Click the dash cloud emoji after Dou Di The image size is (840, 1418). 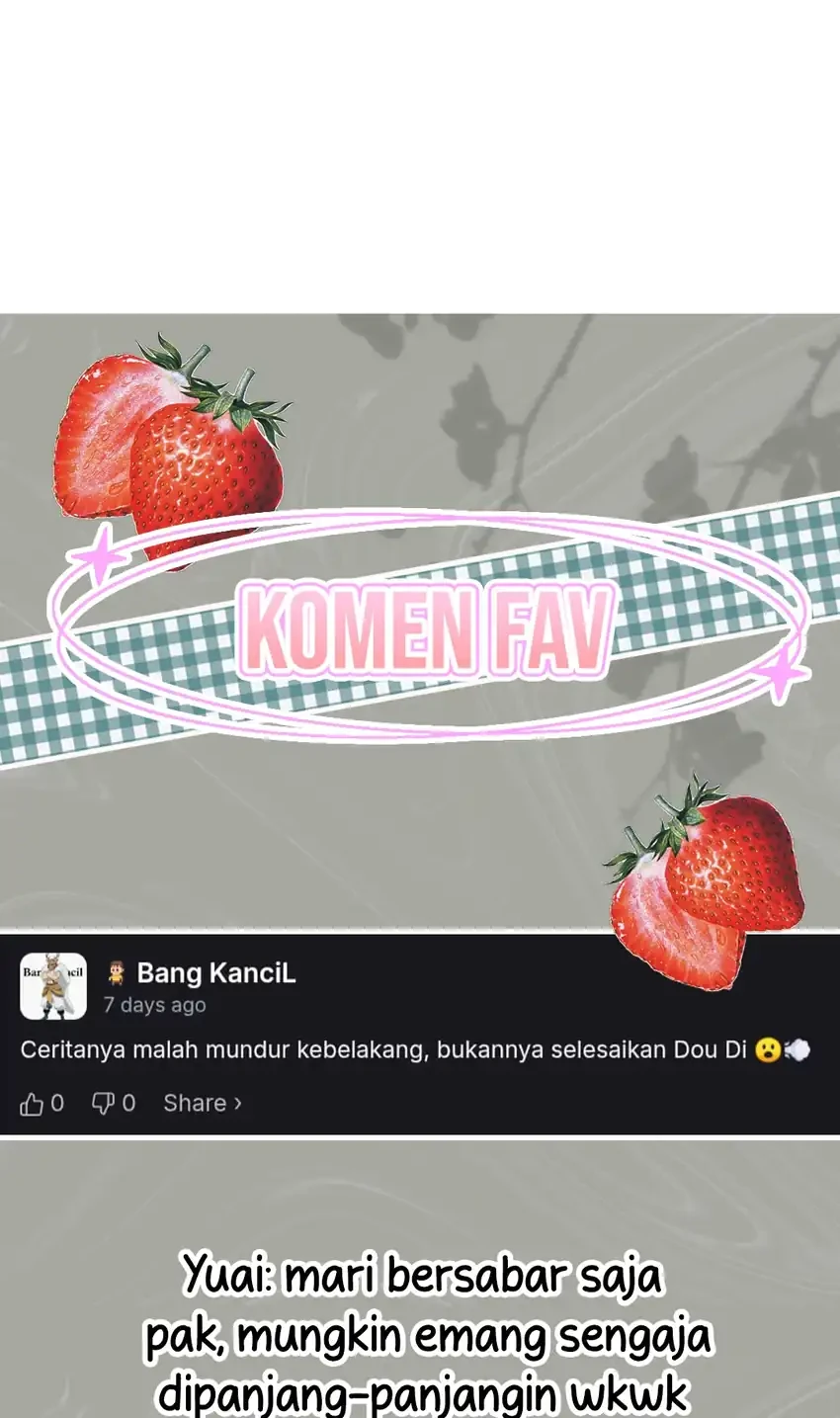[798, 1049]
